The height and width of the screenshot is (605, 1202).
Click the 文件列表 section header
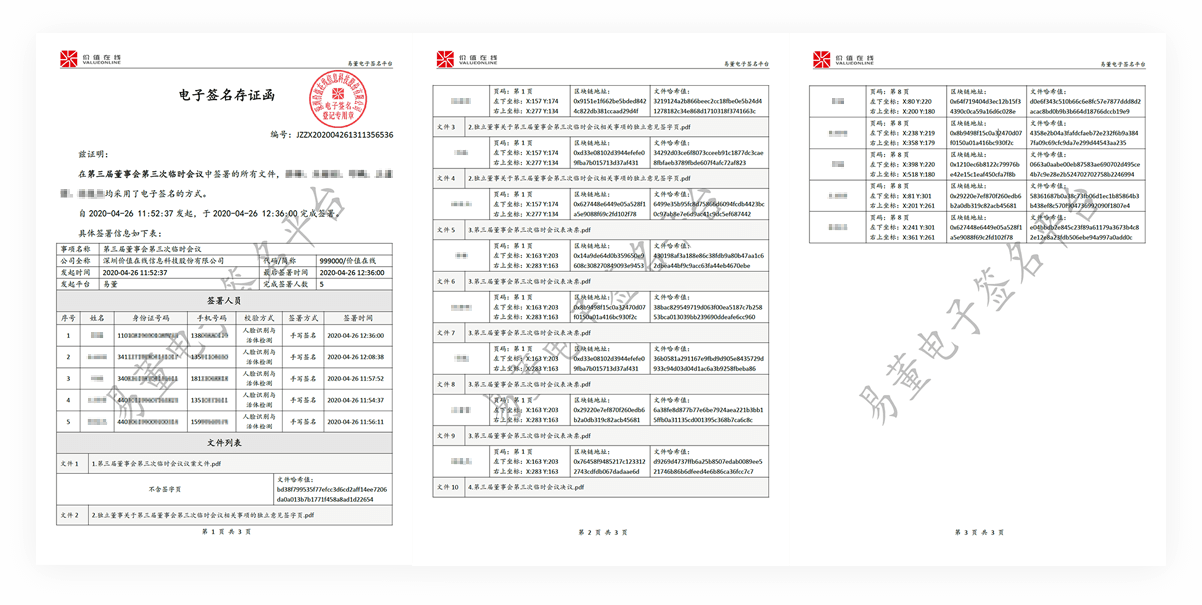point(223,441)
